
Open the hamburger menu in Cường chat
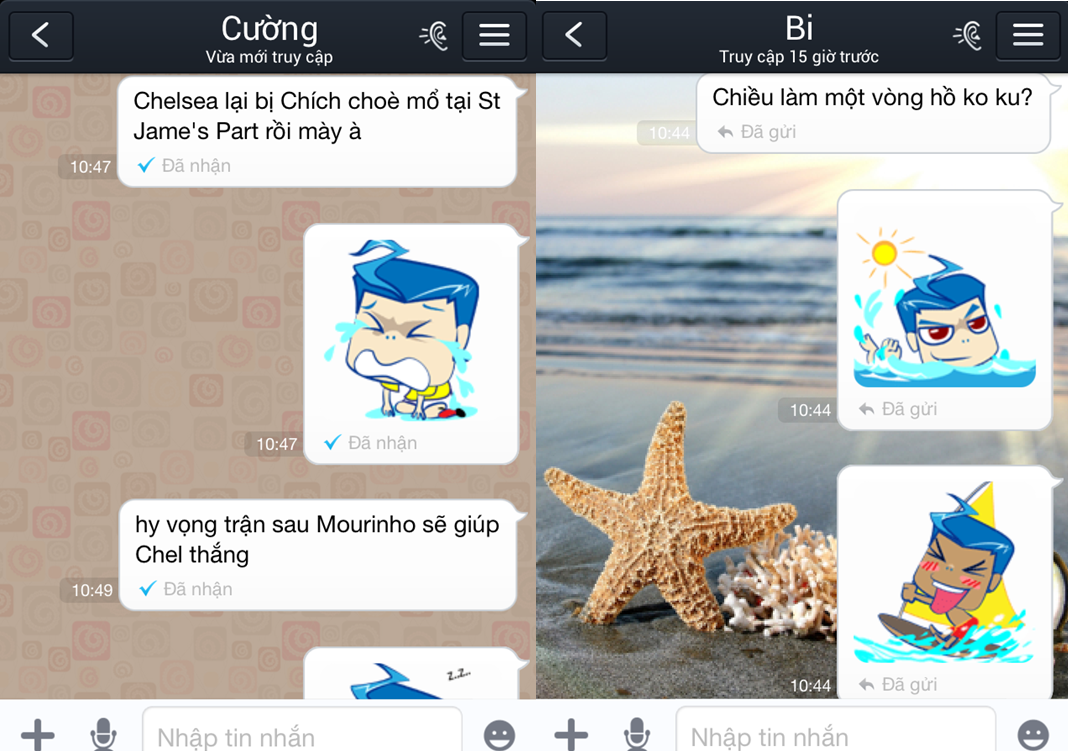494,35
